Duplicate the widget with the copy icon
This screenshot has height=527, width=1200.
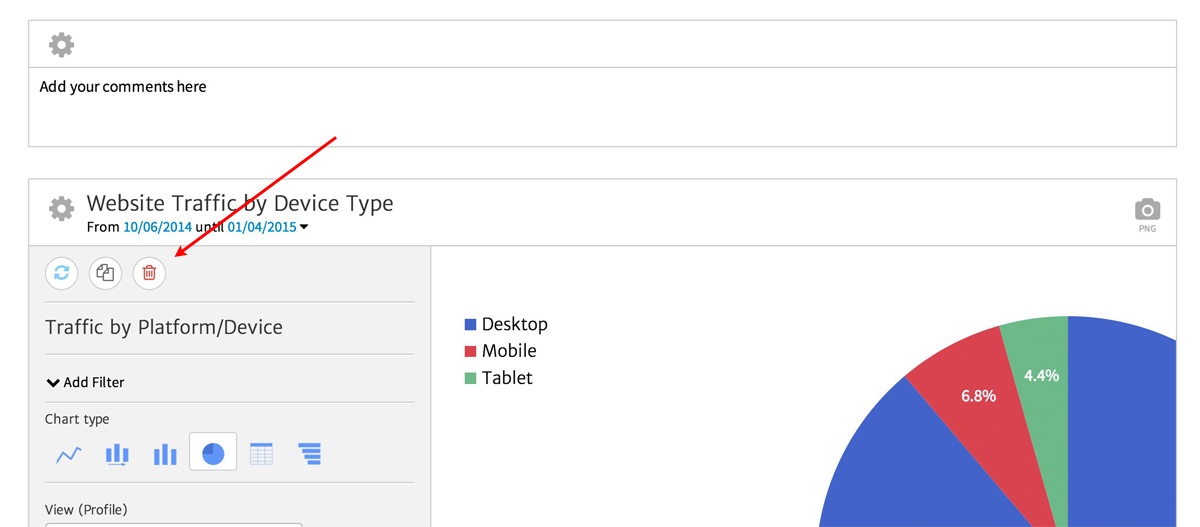[105, 273]
